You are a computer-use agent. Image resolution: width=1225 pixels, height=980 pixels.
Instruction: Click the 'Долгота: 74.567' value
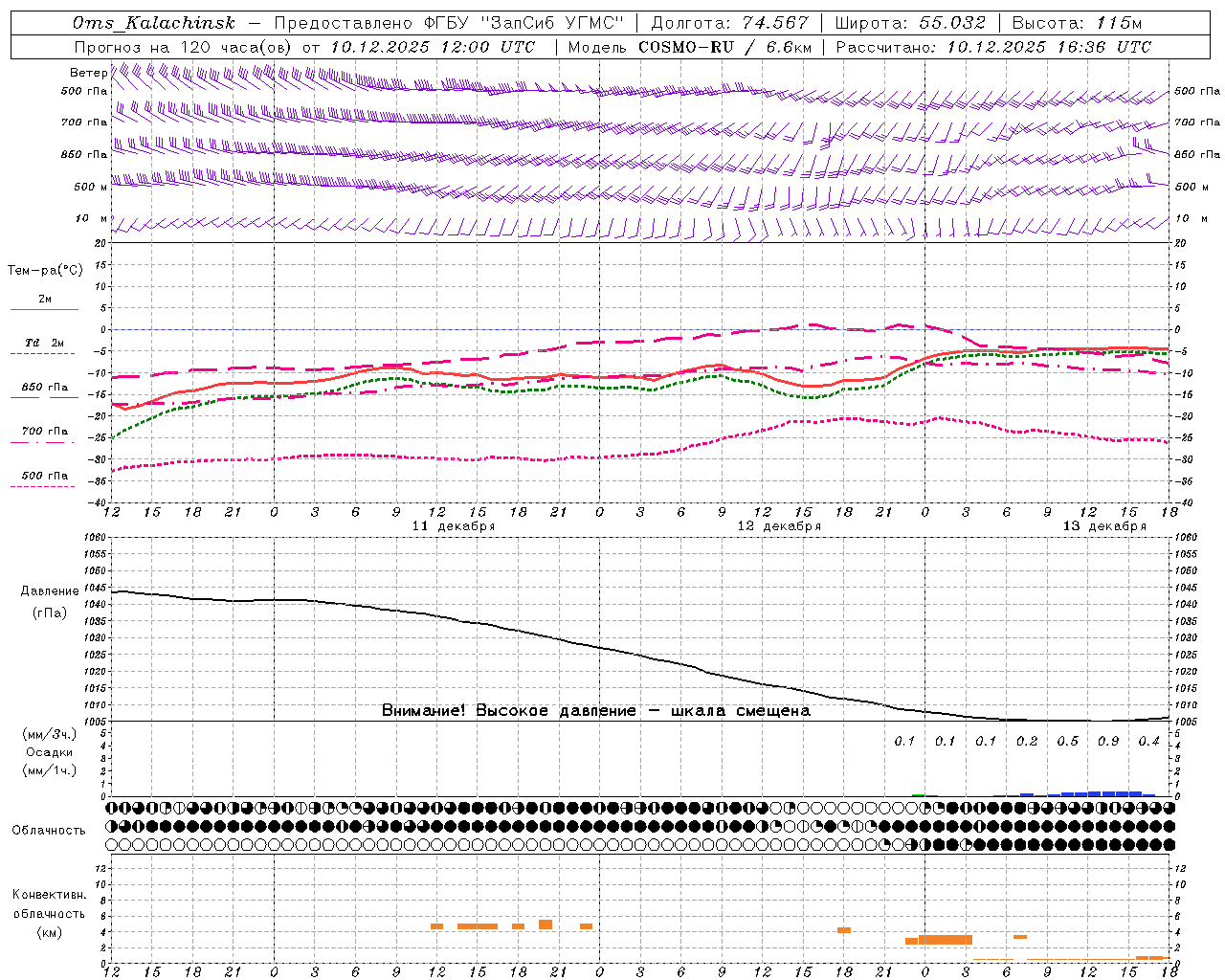(x=729, y=23)
